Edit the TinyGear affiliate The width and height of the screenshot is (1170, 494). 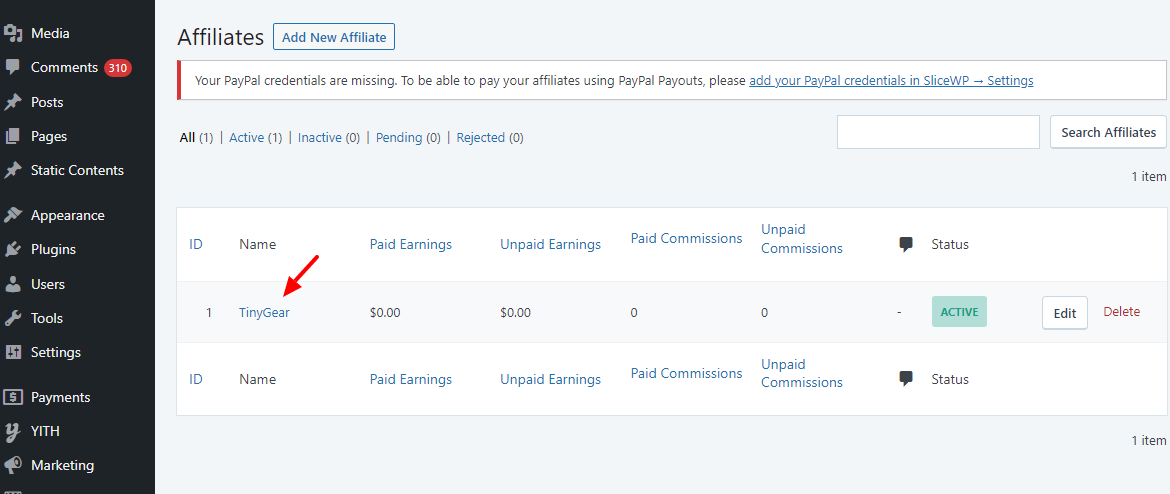click(1064, 313)
